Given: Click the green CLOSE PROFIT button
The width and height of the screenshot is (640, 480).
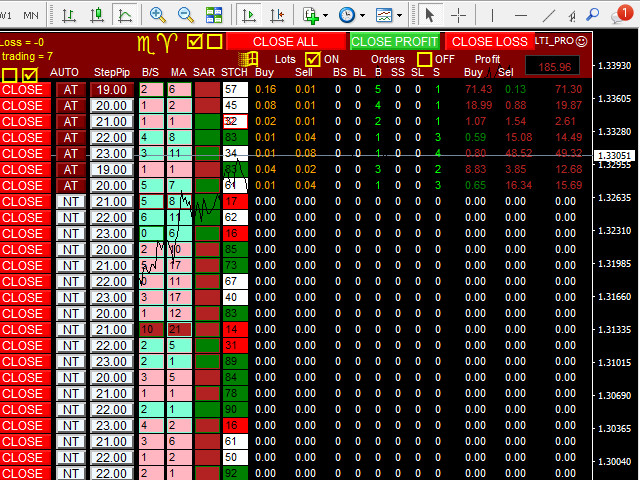Looking at the screenshot, I should [x=395, y=42].
